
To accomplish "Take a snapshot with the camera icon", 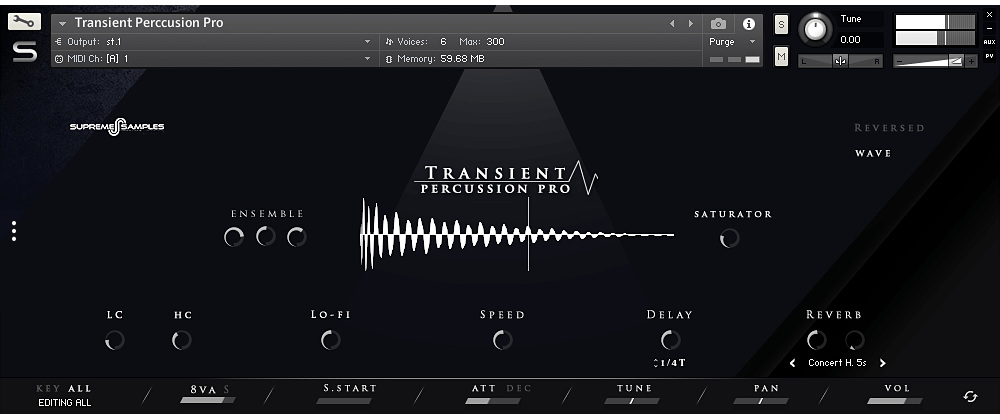I will [718, 24].
